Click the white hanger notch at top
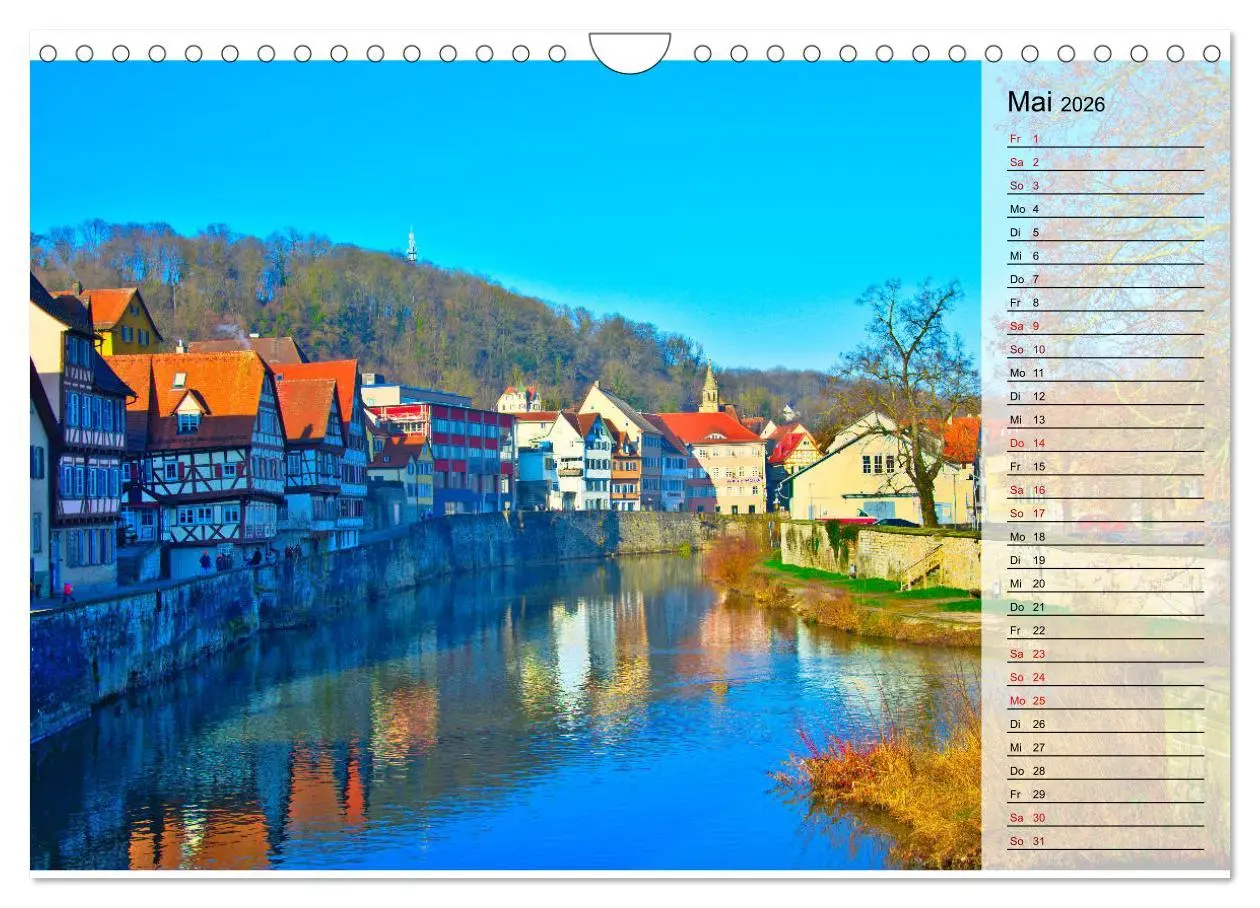The height and width of the screenshot is (908, 1260). tap(630, 48)
